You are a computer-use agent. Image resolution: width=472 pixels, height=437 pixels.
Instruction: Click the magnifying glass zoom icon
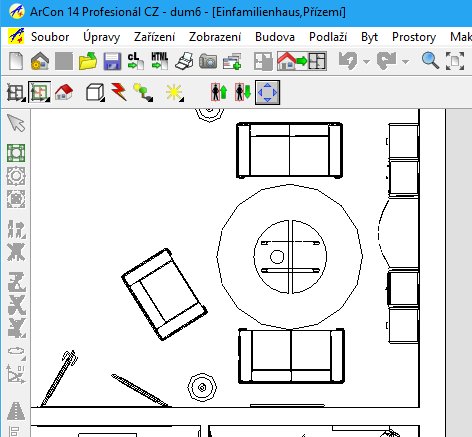coord(430,61)
